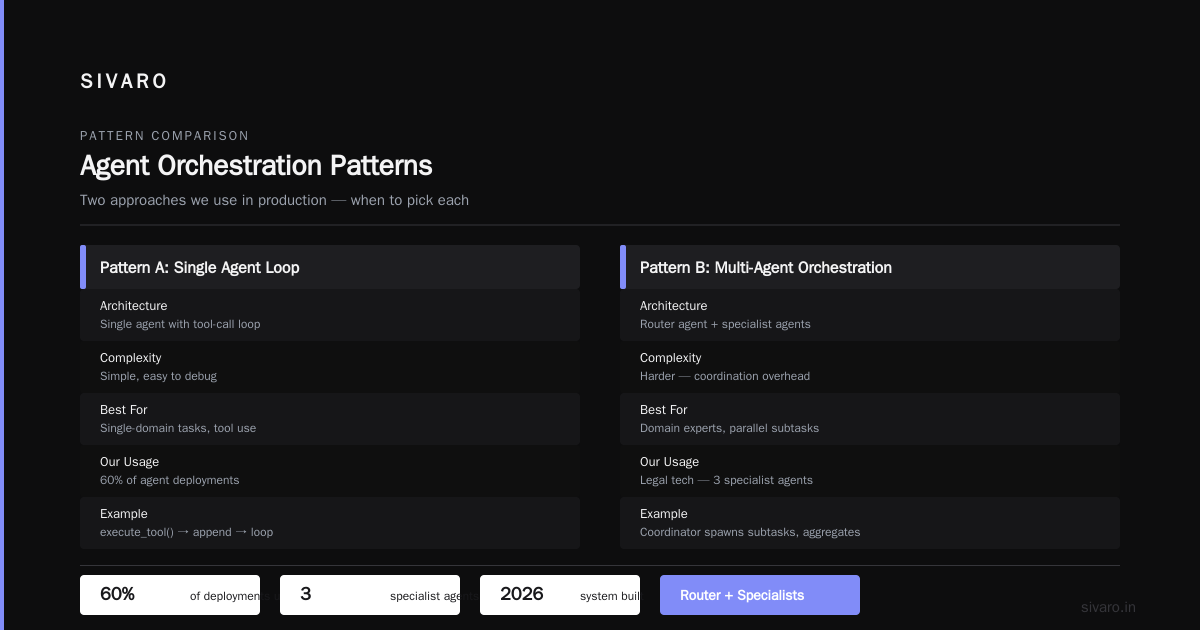Click Complexity label under Pattern A
Image resolution: width=1200 pixels, height=630 pixels.
131,358
